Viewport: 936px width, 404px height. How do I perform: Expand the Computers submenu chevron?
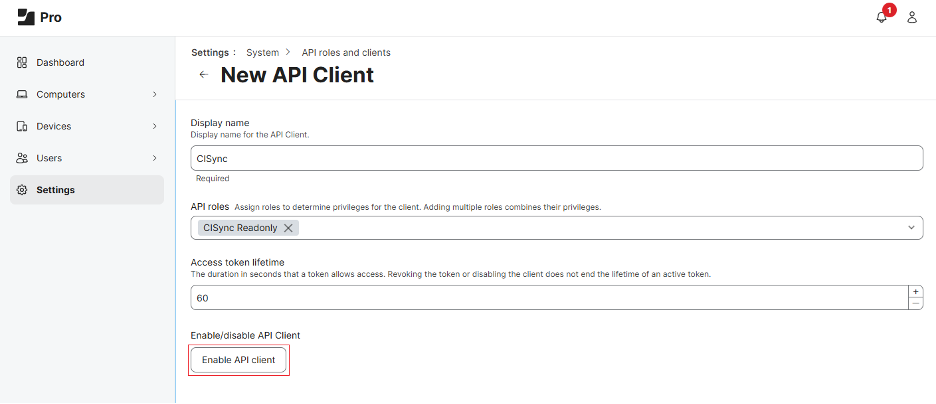click(x=155, y=94)
